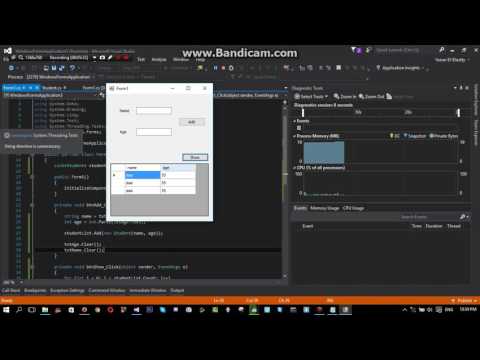This screenshot has height=360, width=480.
Task: Click the left diagnostics timeline selection handle
Action: [x=303, y=112]
